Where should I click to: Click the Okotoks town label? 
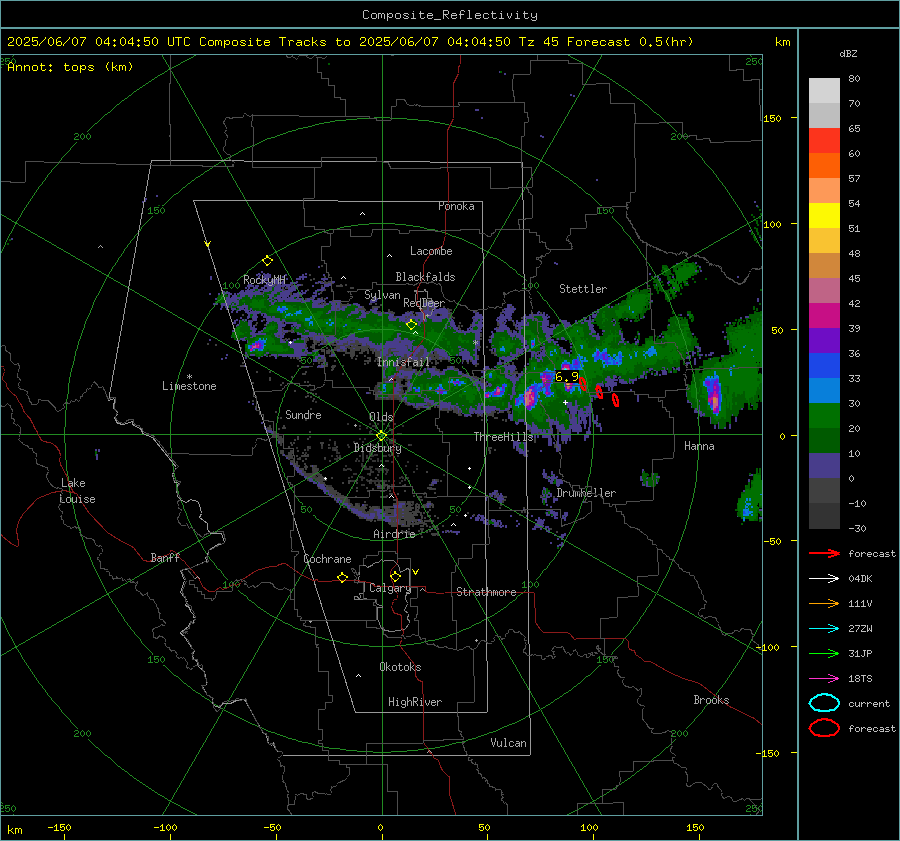(x=400, y=667)
